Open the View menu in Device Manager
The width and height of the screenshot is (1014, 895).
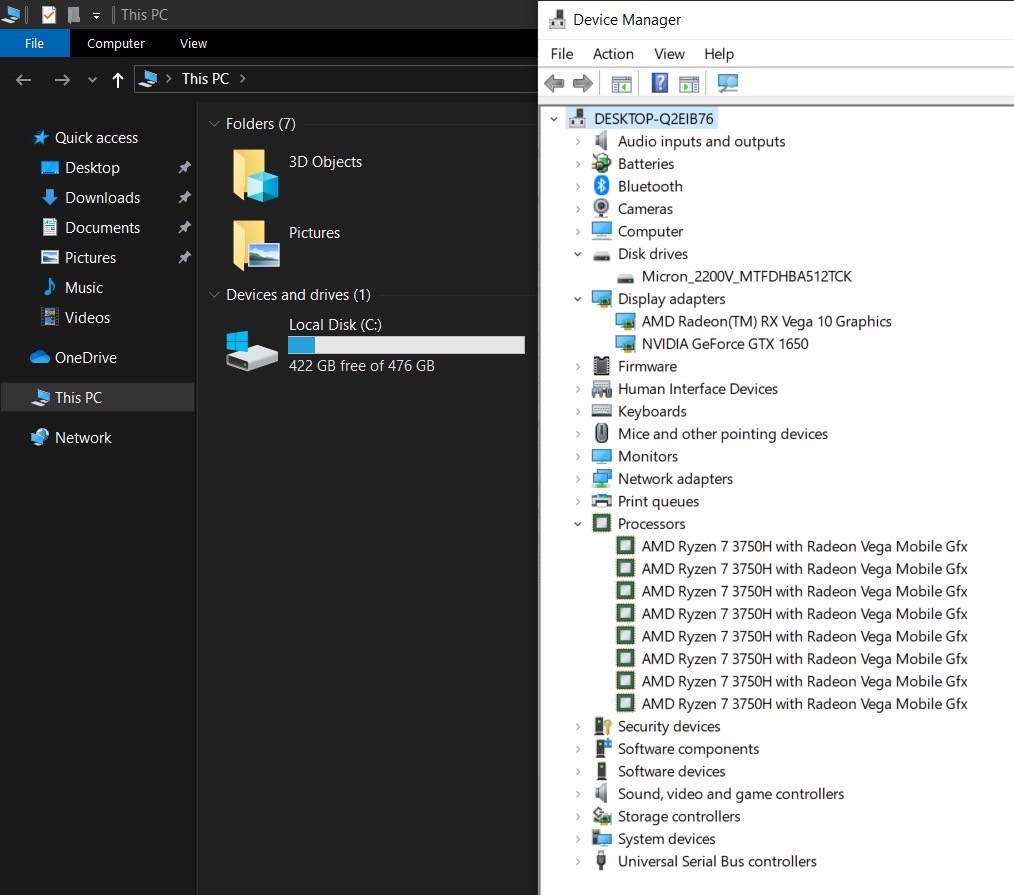669,54
